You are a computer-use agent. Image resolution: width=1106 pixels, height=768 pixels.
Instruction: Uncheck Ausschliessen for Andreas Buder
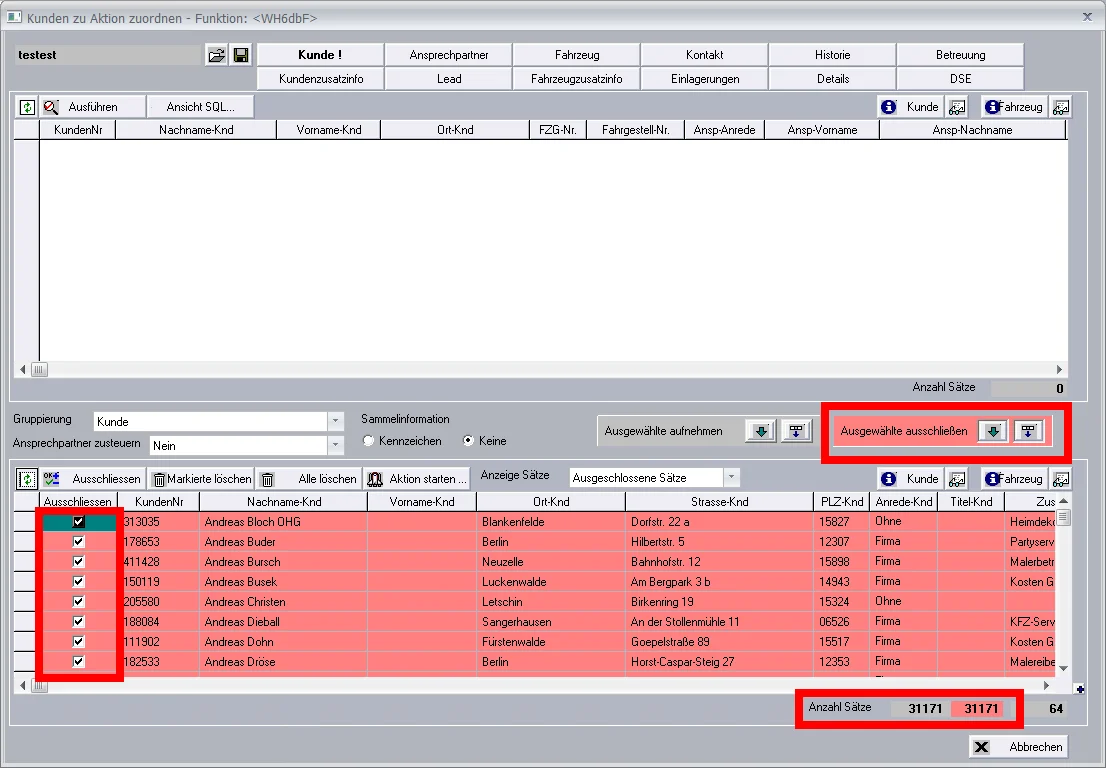[x=78, y=542]
